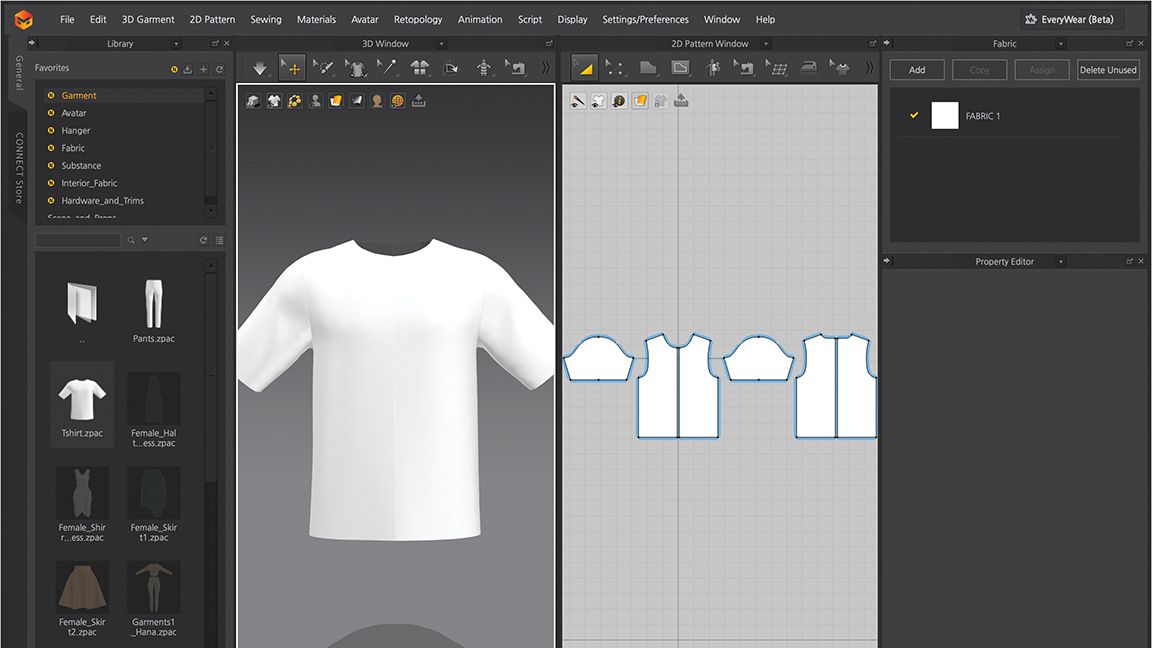
Task: Open the grid texture tool in 2D toolbar
Action: (x=777, y=67)
